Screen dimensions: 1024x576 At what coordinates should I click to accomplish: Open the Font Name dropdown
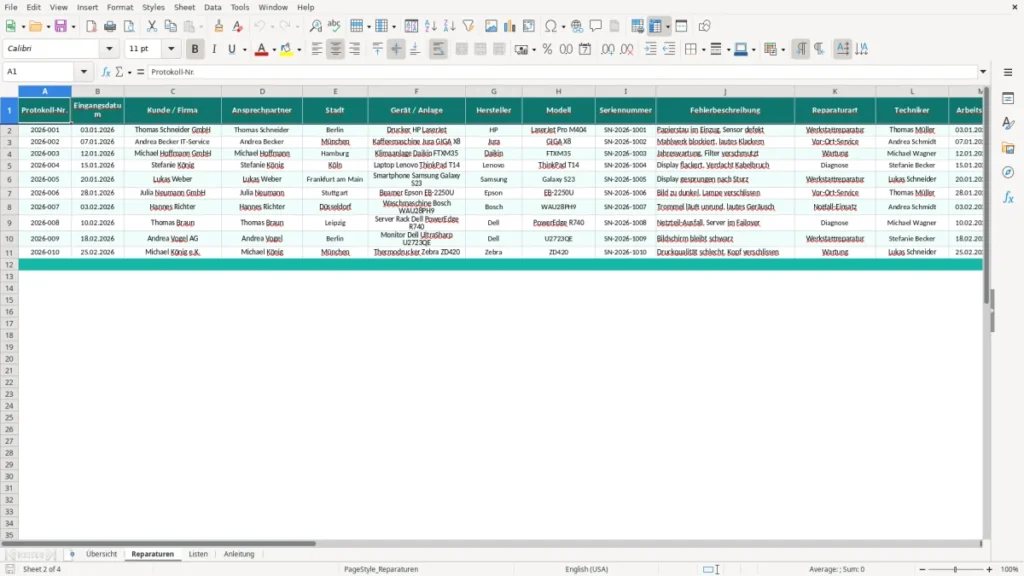(x=109, y=48)
